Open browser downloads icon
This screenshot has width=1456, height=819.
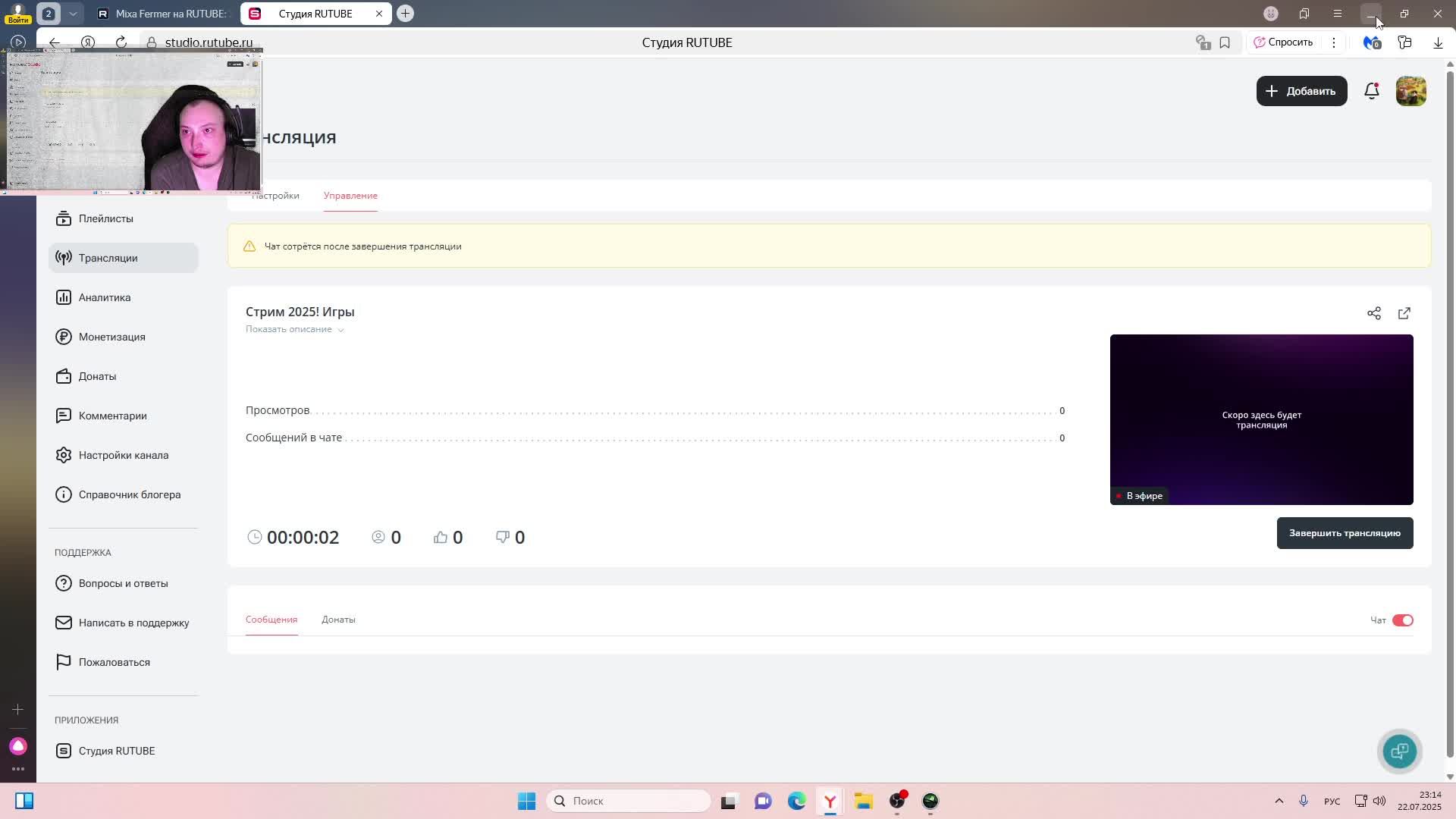pos(1437,42)
